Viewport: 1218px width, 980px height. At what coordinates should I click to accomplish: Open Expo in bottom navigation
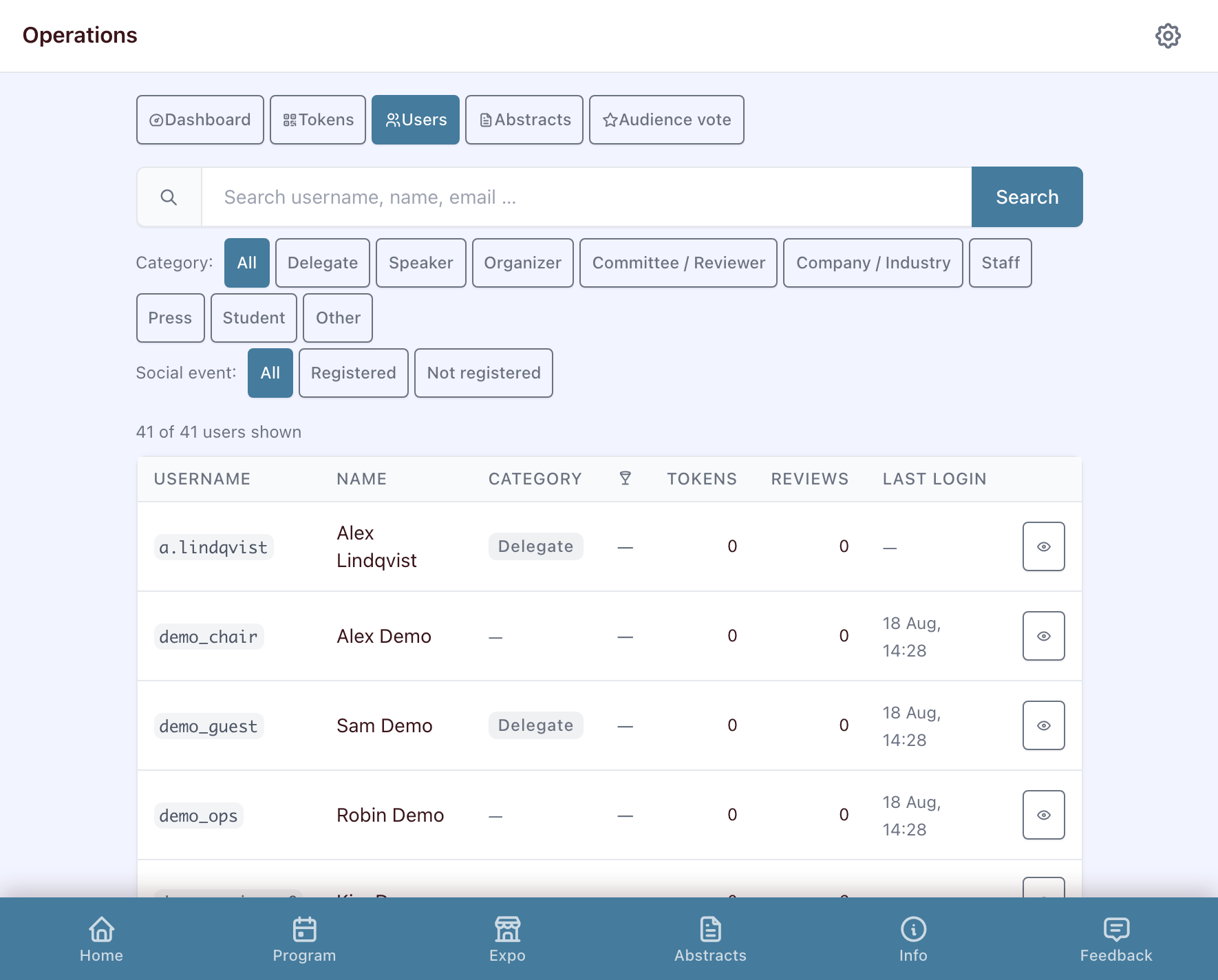click(x=507, y=939)
